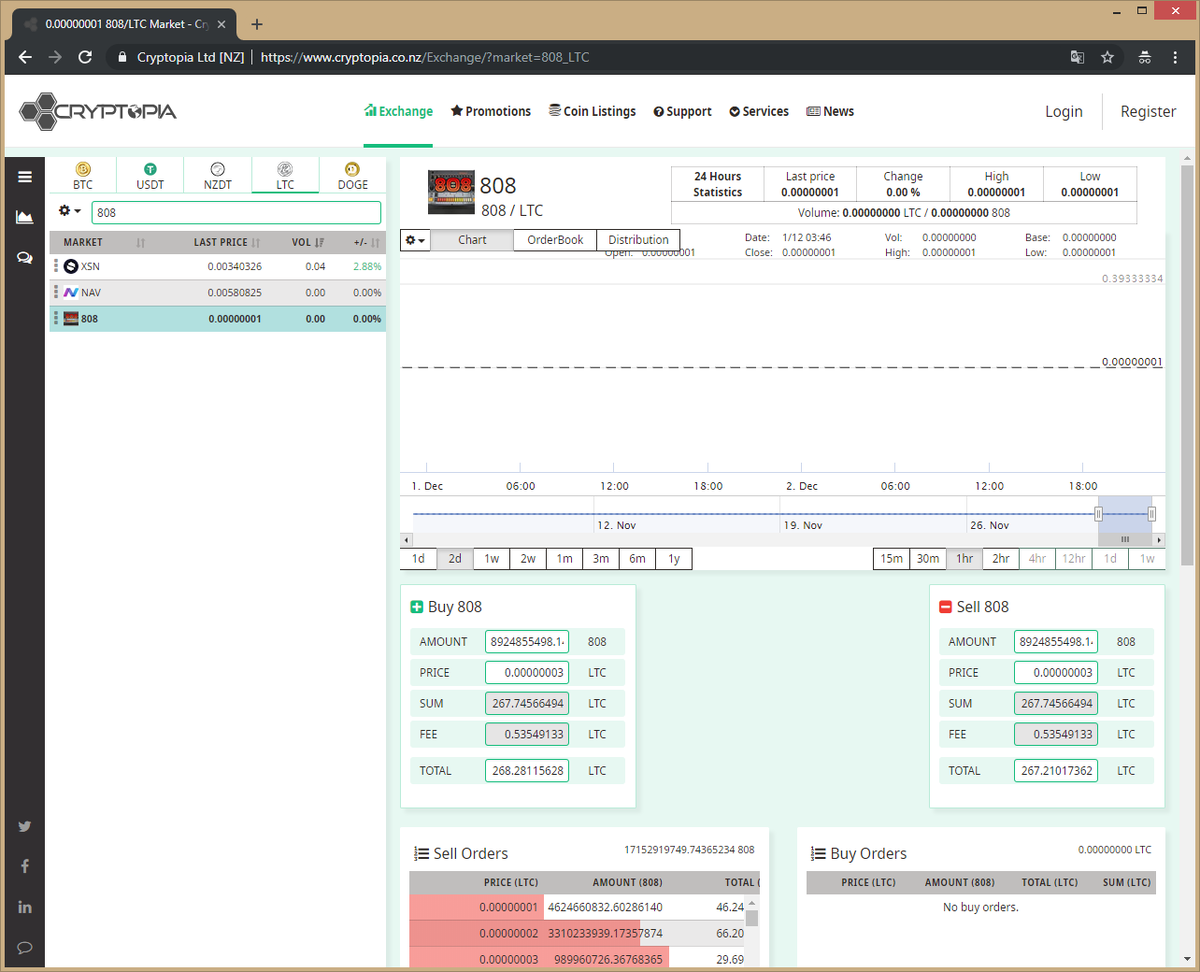Click the Sell 808 total field
1200x972 pixels.
[x=1056, y=771]
